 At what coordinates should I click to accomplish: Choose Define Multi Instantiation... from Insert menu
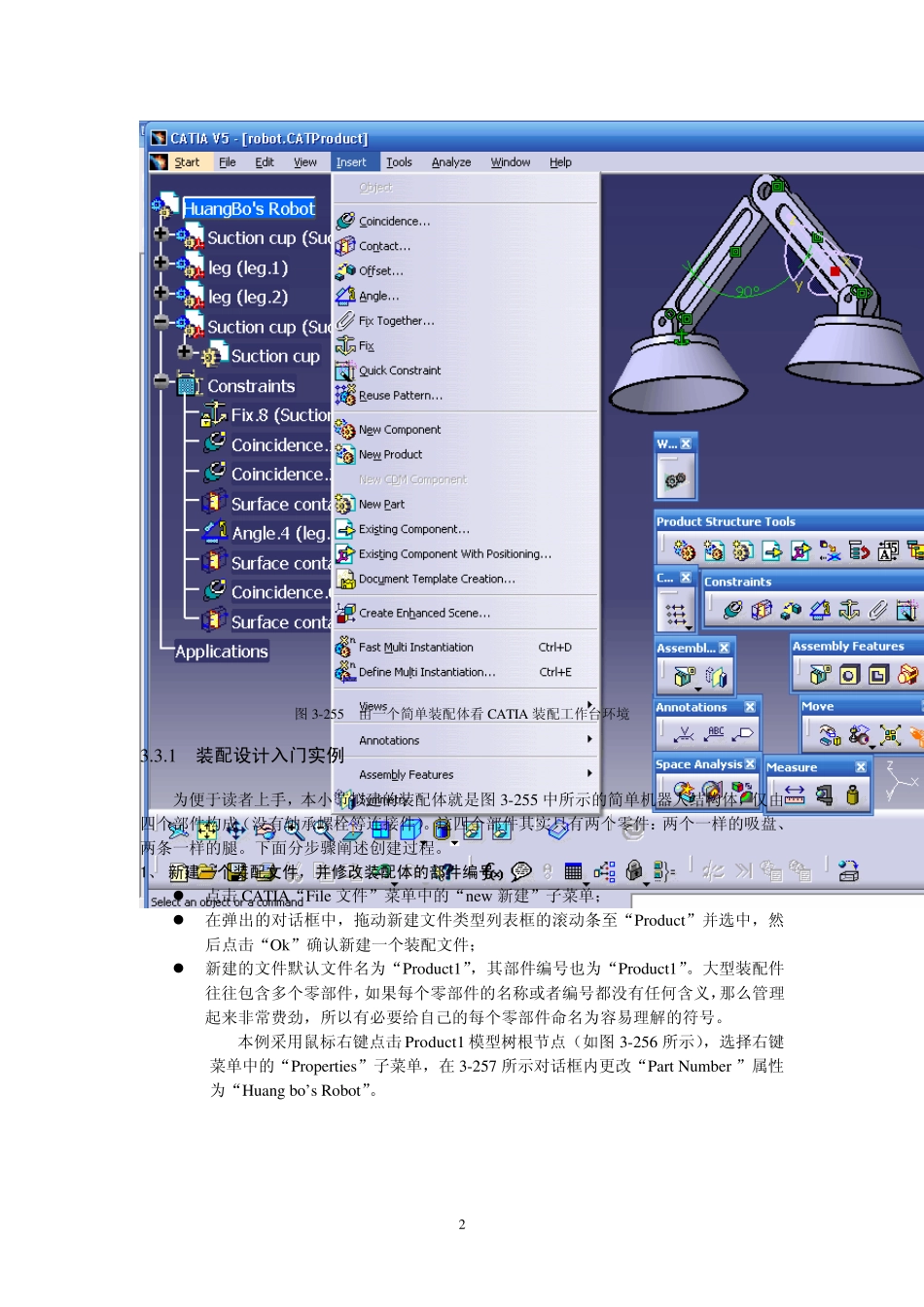[x=467, y=672]
